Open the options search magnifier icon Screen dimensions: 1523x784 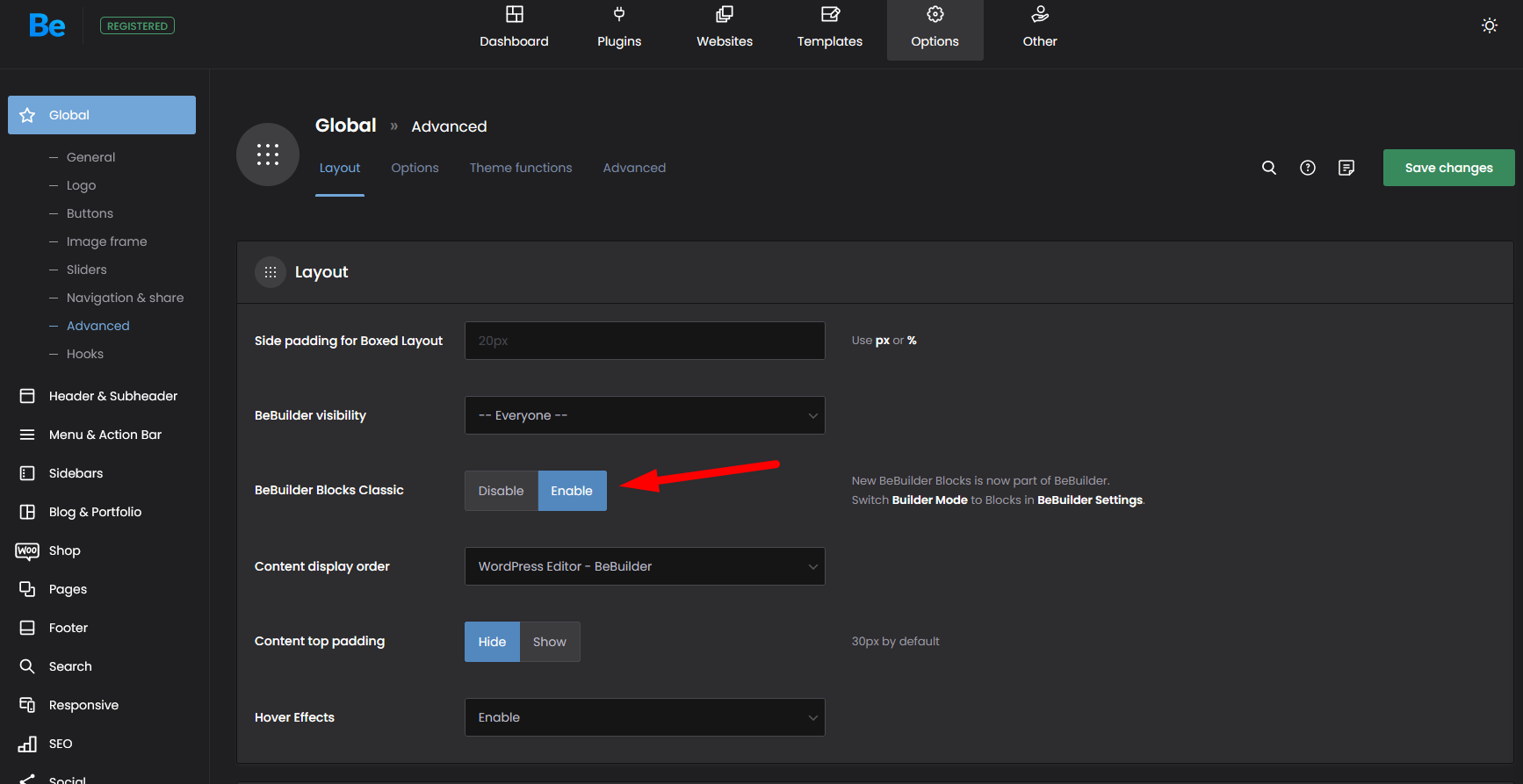click(x=1269, y=168)
